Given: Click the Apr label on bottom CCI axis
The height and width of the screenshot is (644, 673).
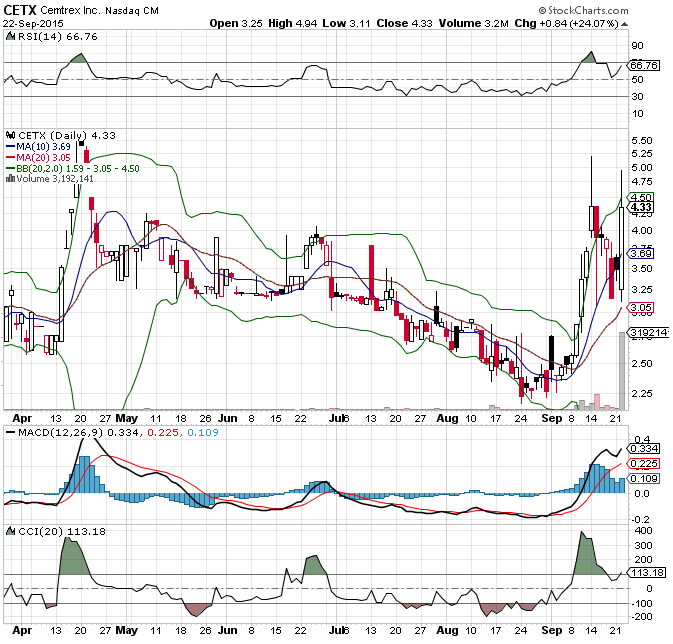Looking at the screenshot, I should pyautogui.click(x=22, y=630).
